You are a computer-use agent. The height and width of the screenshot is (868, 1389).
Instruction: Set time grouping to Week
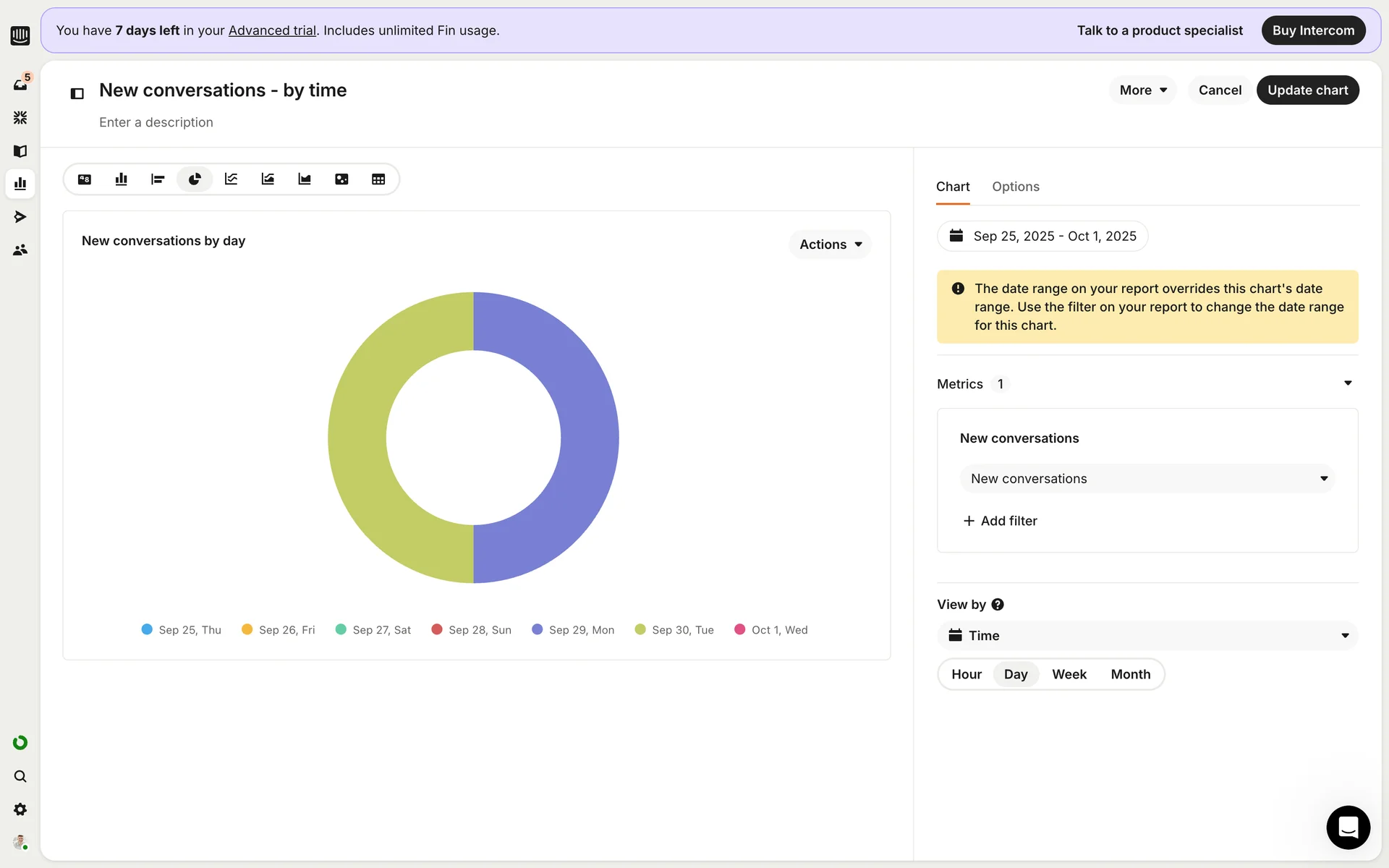click(x=1069, y=674)
